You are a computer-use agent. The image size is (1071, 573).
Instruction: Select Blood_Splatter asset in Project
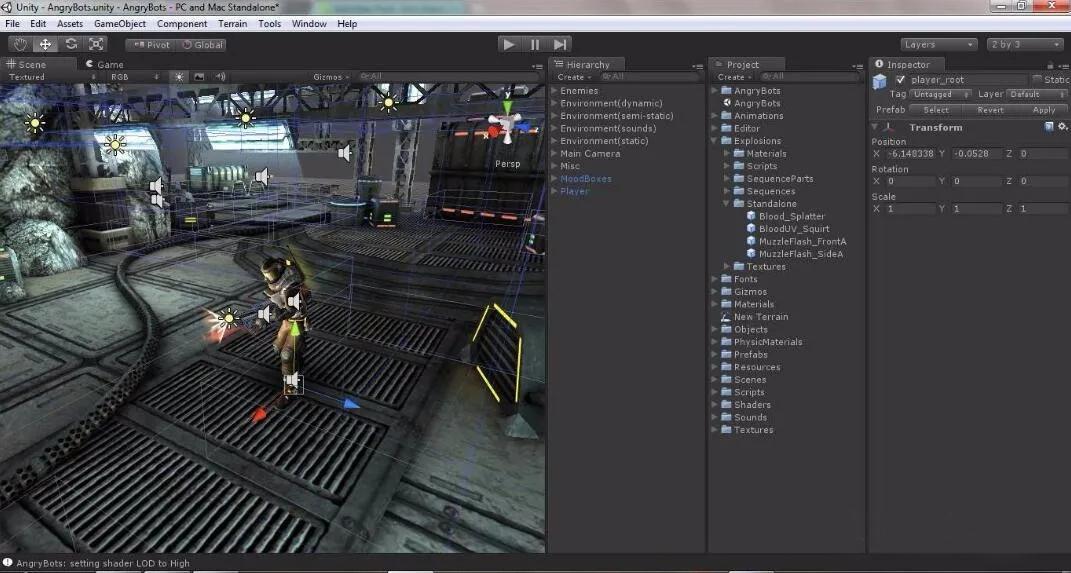(x=791, y=216)
